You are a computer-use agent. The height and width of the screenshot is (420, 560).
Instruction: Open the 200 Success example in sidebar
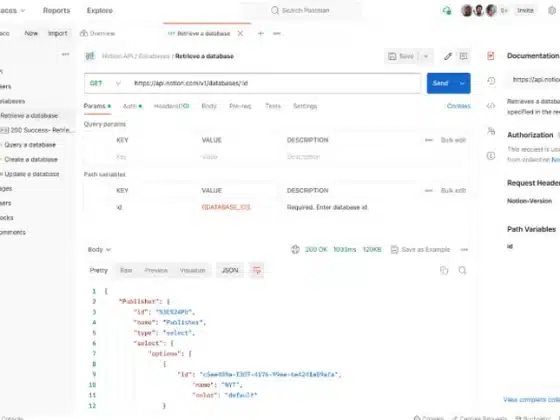point(38,130)
